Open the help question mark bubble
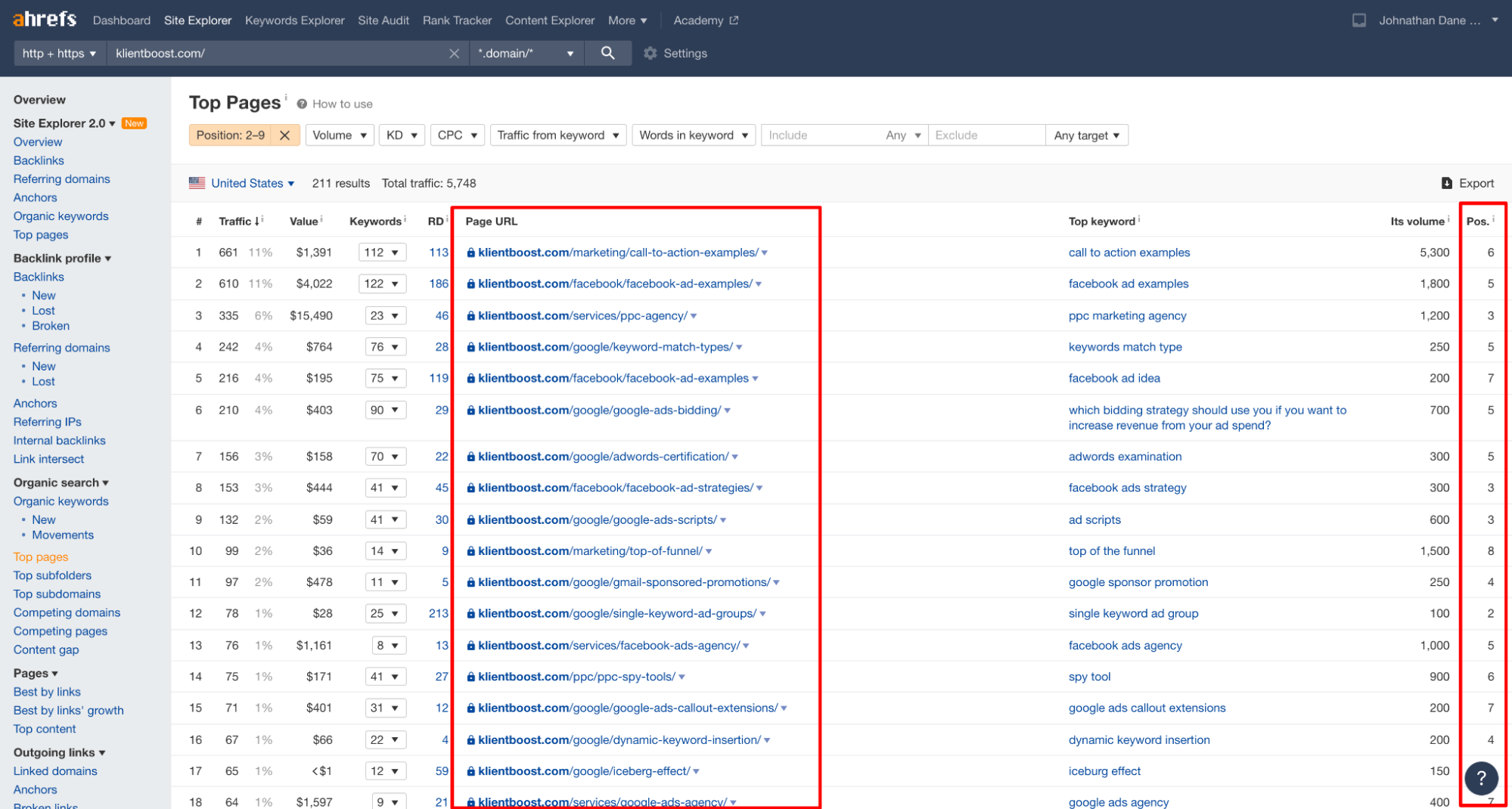This screenshot has width=1512, height=809. pos(1481,778)
